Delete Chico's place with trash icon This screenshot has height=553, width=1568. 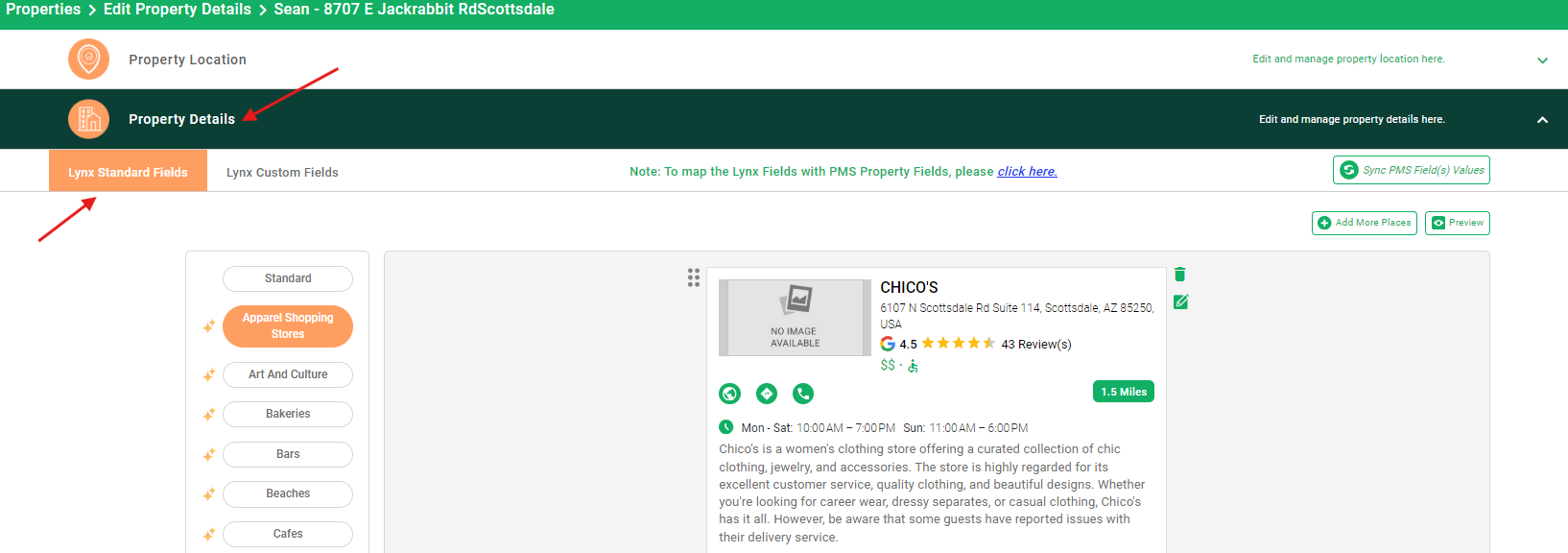tap(1180, 275)
